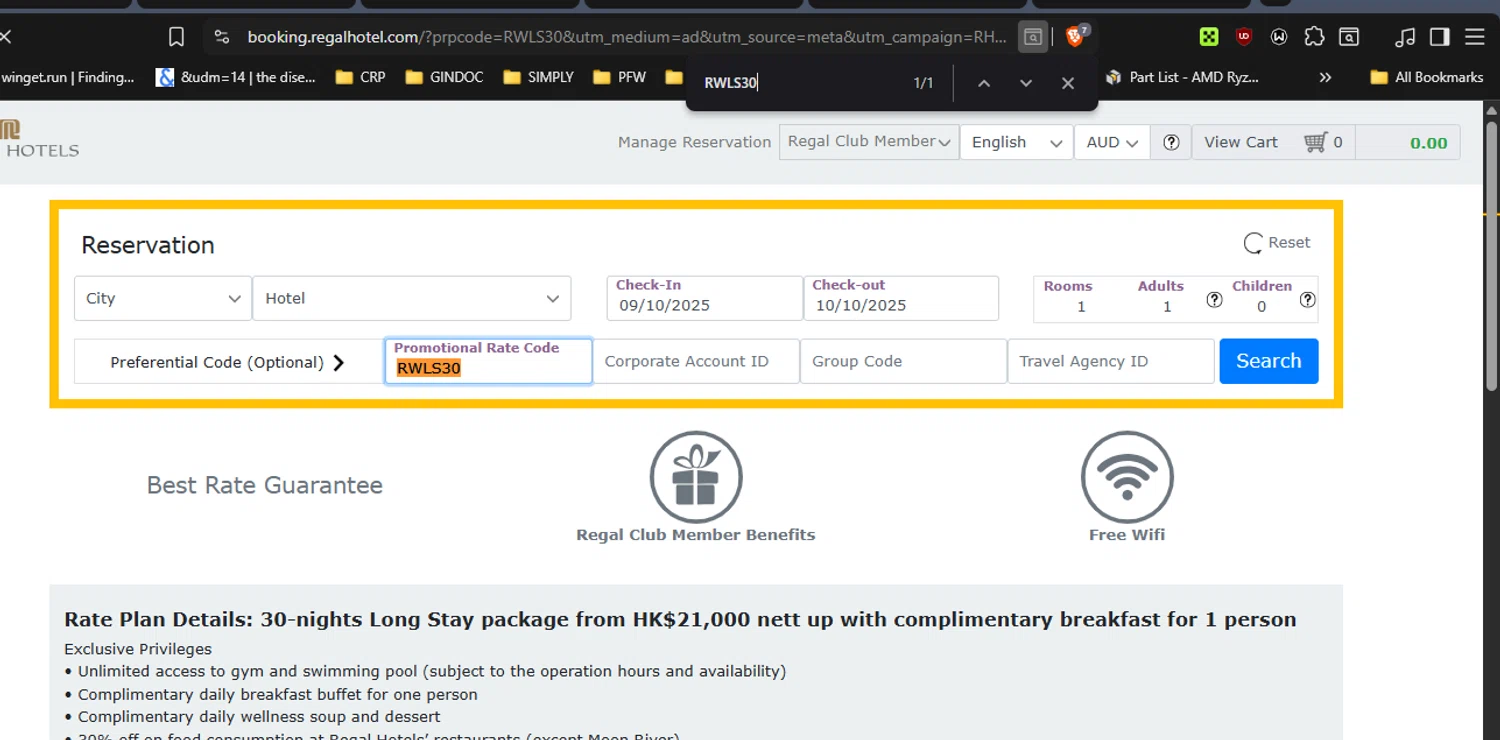
Task: Open the SIMPLY bookmarks folder
Action: coord(538,77)
